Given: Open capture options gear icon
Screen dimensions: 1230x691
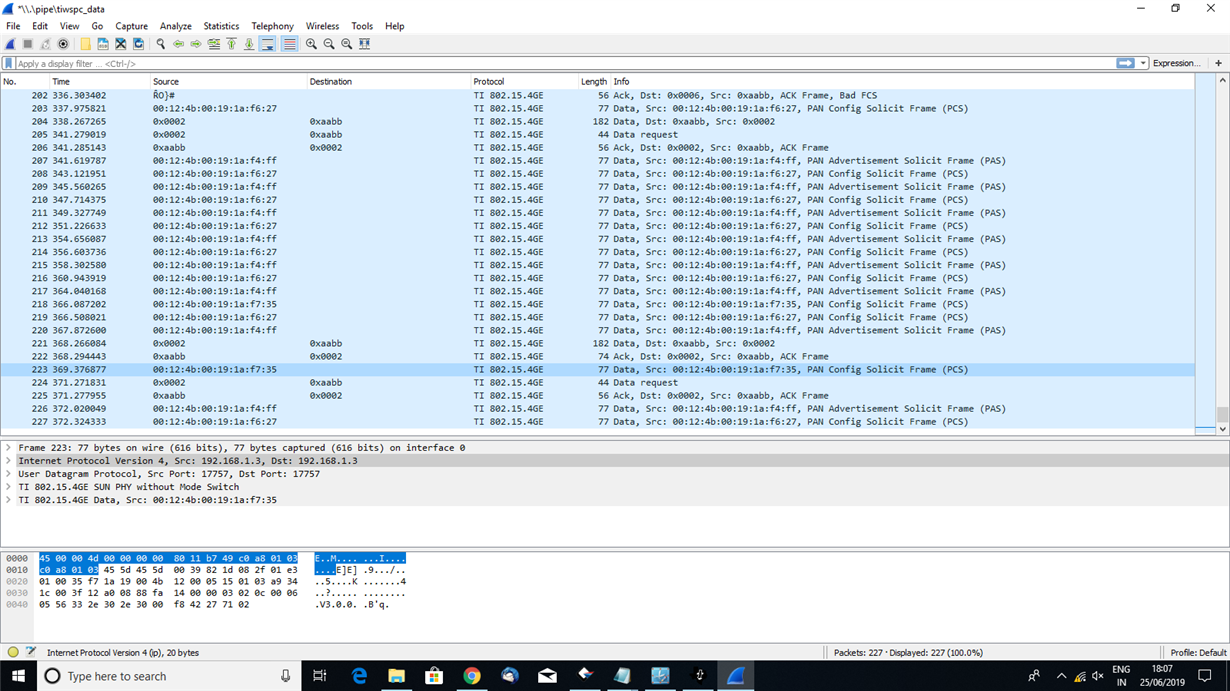Looking at the screenshot, I should [x=63, y=44].
